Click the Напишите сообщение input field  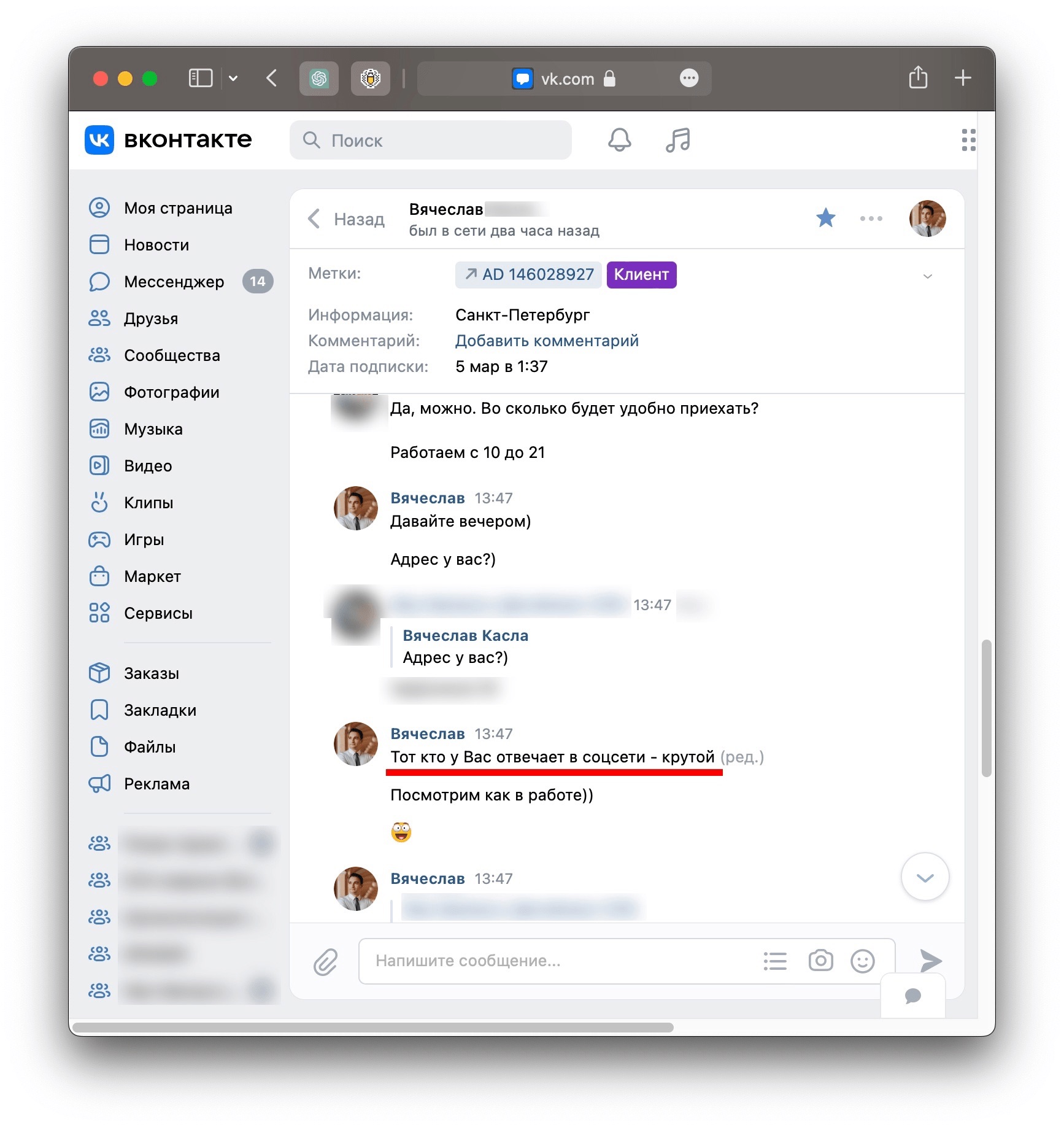tap(558, 961)
